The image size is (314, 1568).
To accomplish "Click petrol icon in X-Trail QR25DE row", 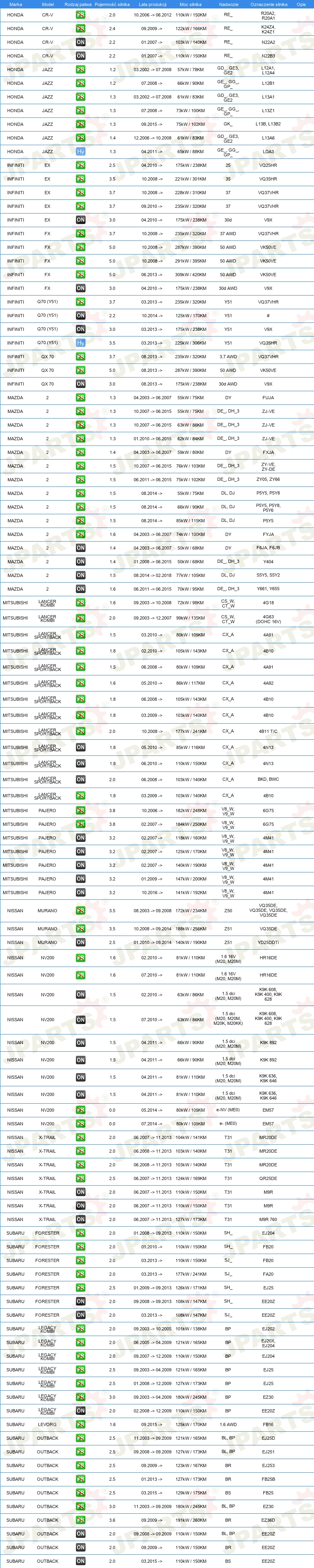I will click(x=80, y=1178).
